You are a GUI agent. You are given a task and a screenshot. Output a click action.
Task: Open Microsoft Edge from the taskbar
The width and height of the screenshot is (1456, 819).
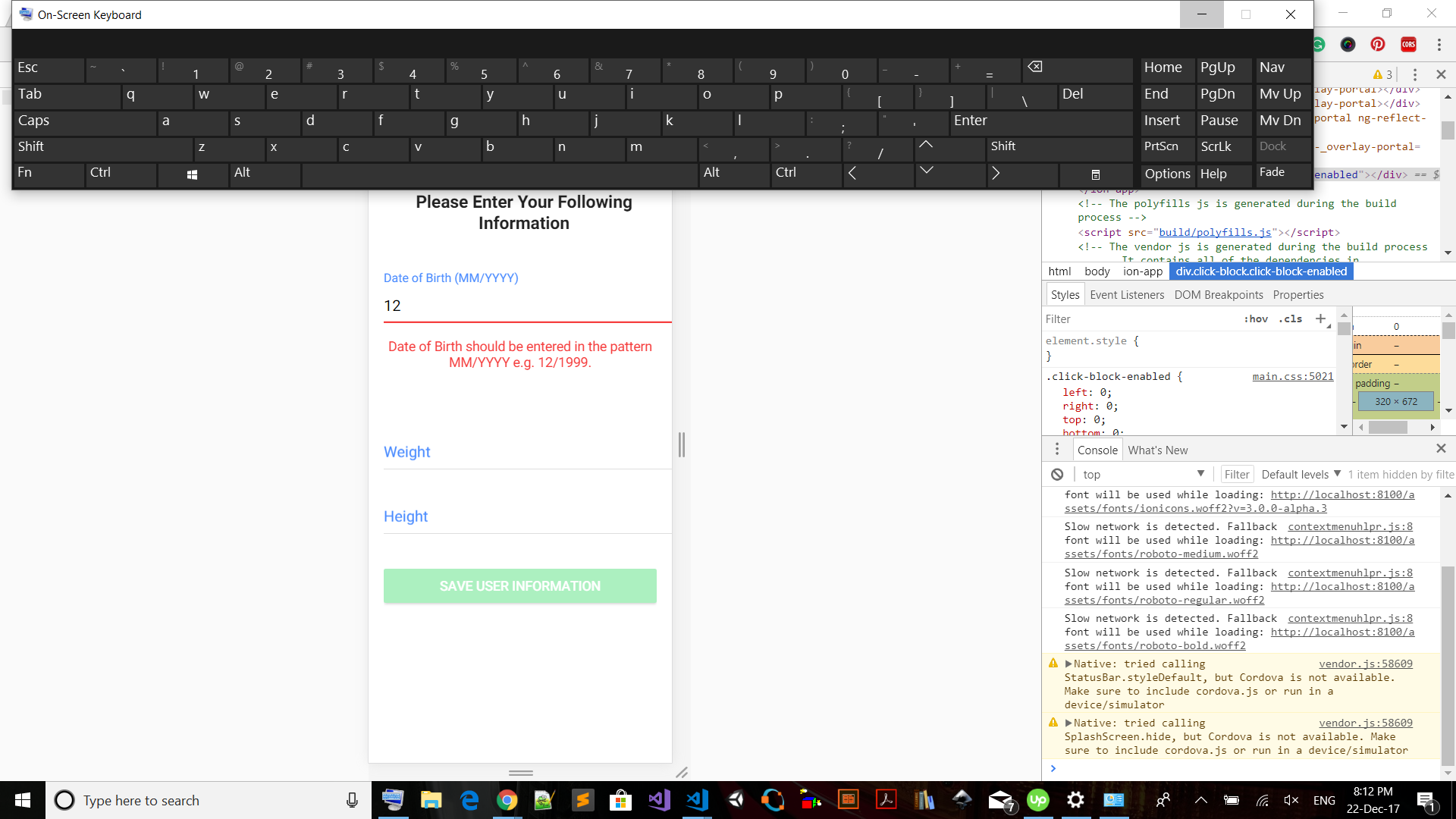click(469, 800)
